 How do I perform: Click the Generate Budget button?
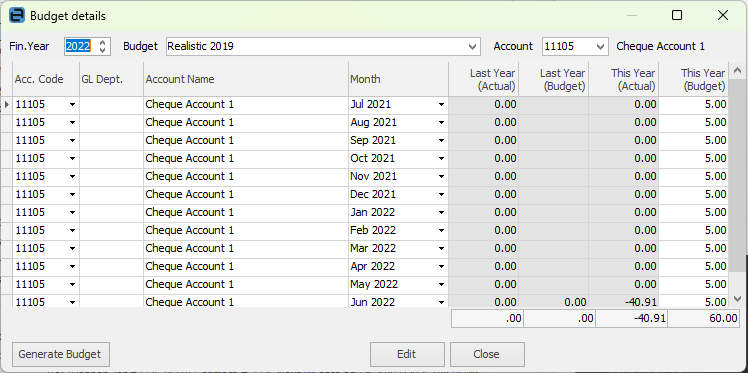60,354
